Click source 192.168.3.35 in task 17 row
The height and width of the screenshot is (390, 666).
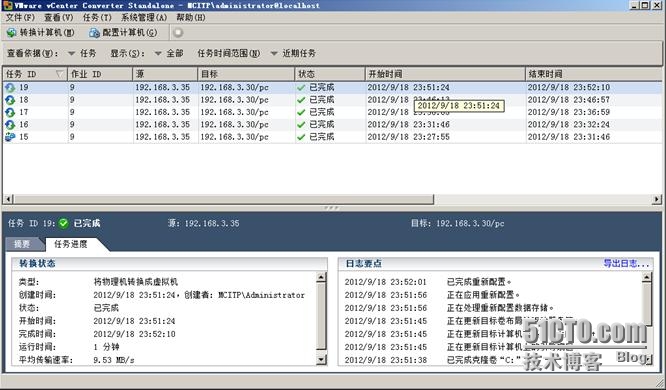pyautogui.click(x=163, y=112)
